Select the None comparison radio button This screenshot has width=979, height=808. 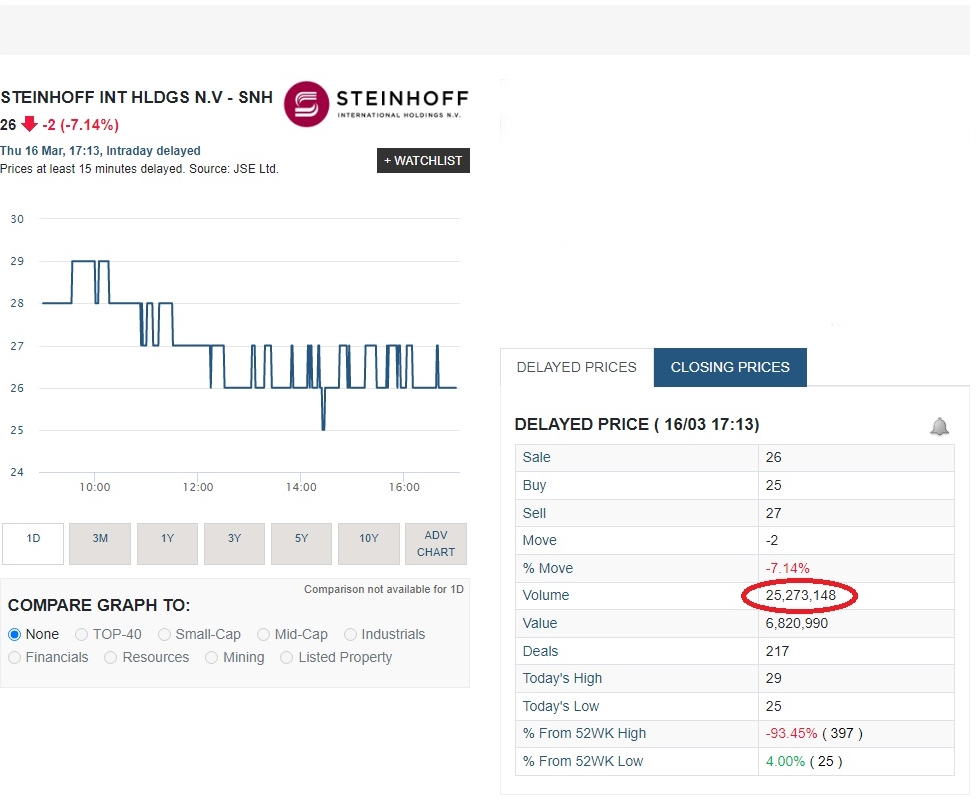[x=12, y=634]
